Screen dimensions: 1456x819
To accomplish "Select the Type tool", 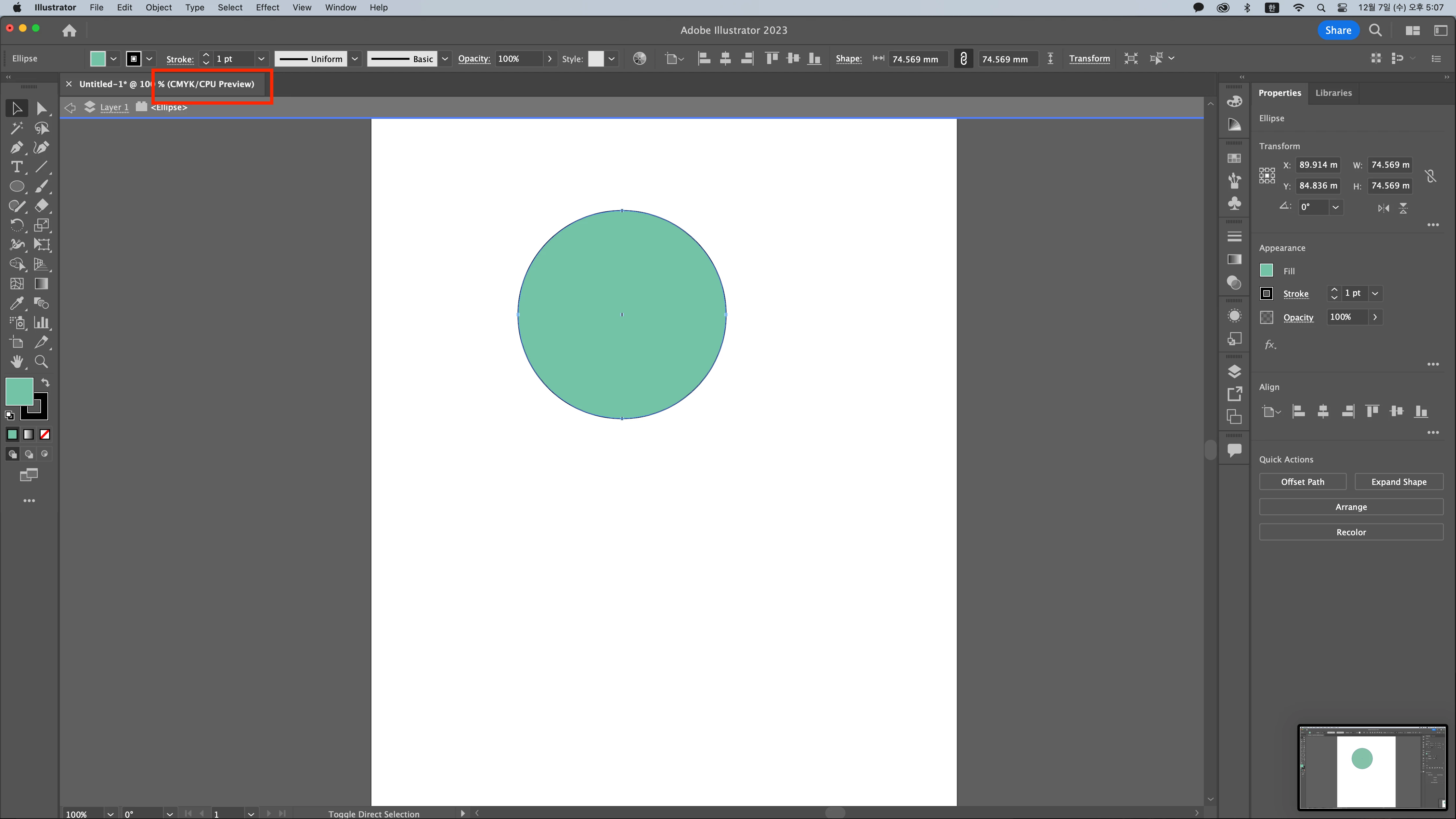I will click(x=16, y=167).
